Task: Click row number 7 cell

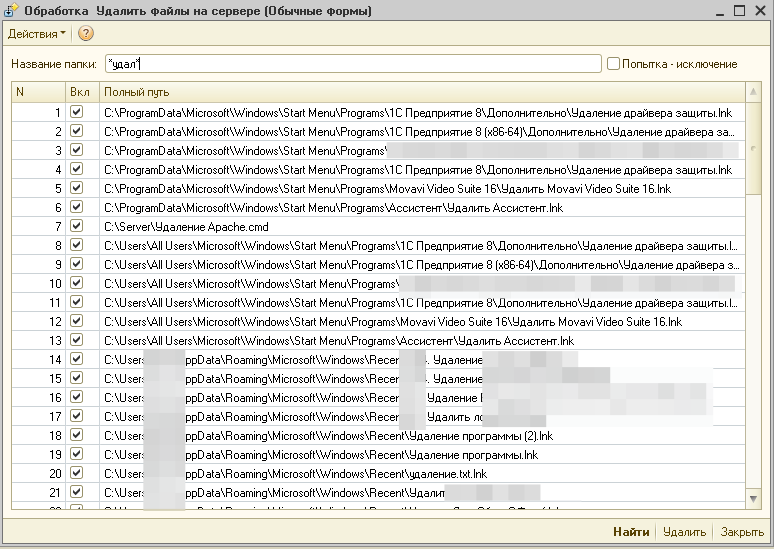Action: pyautogui.click(x=39, y=227)
